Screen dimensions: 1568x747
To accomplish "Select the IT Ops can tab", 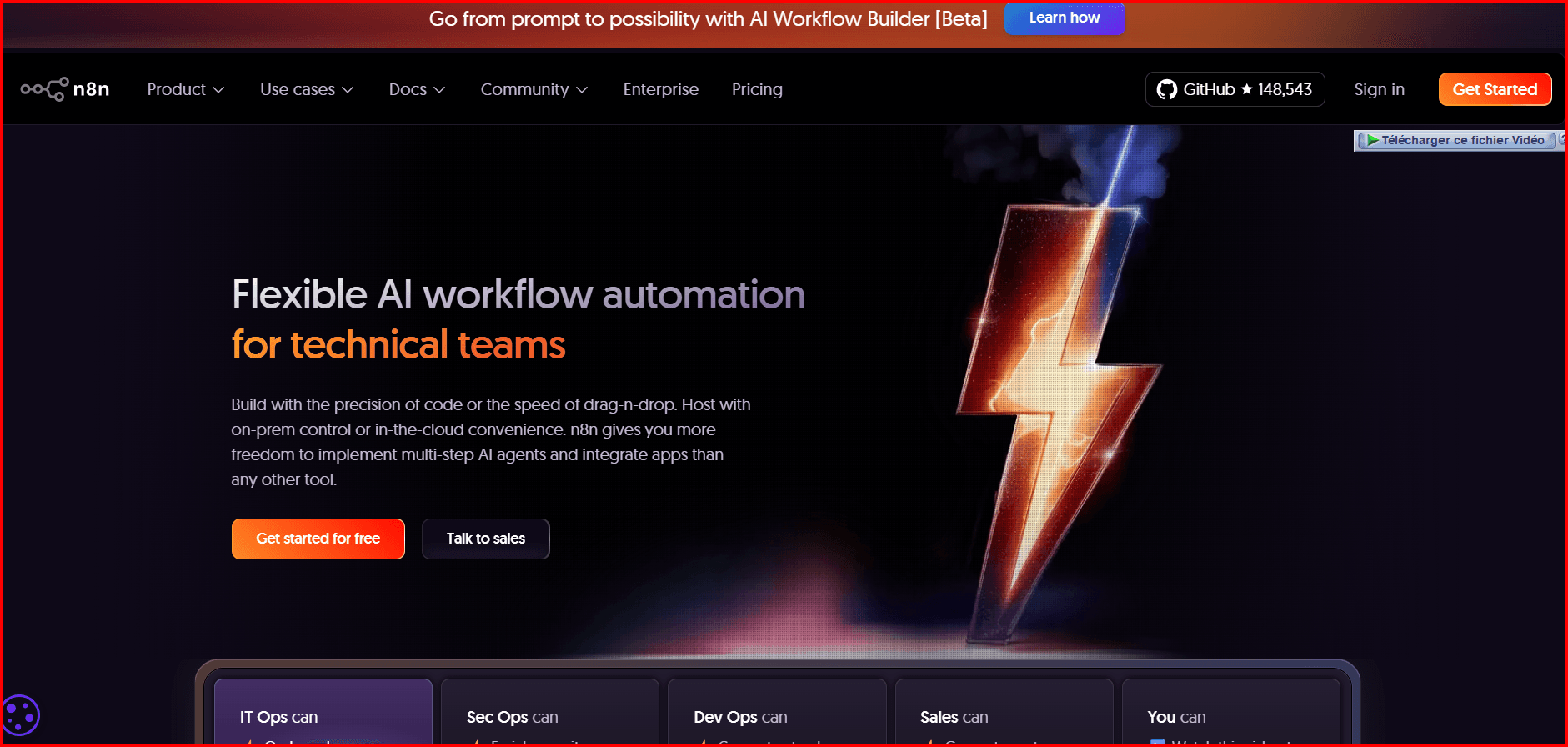I will (x=323, y=715).
